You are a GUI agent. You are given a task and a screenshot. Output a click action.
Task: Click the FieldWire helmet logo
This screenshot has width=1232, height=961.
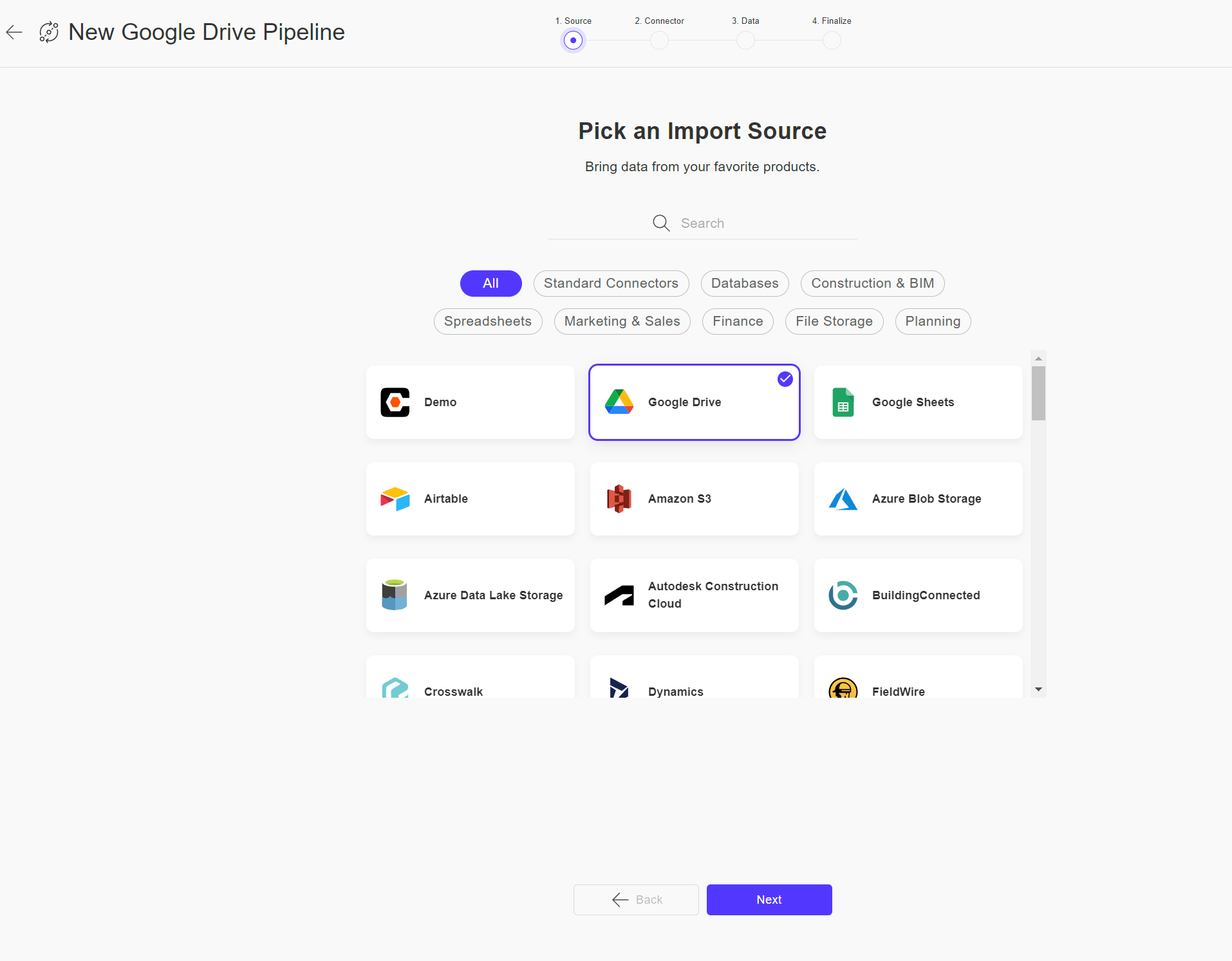click(x=843, y=688)
